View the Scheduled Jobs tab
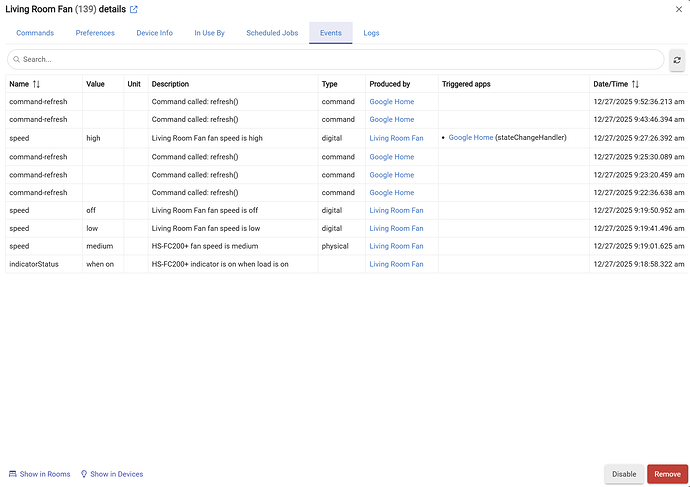This screenshot has width=690, height=487. pyautogui.click(x=272, y=33)
